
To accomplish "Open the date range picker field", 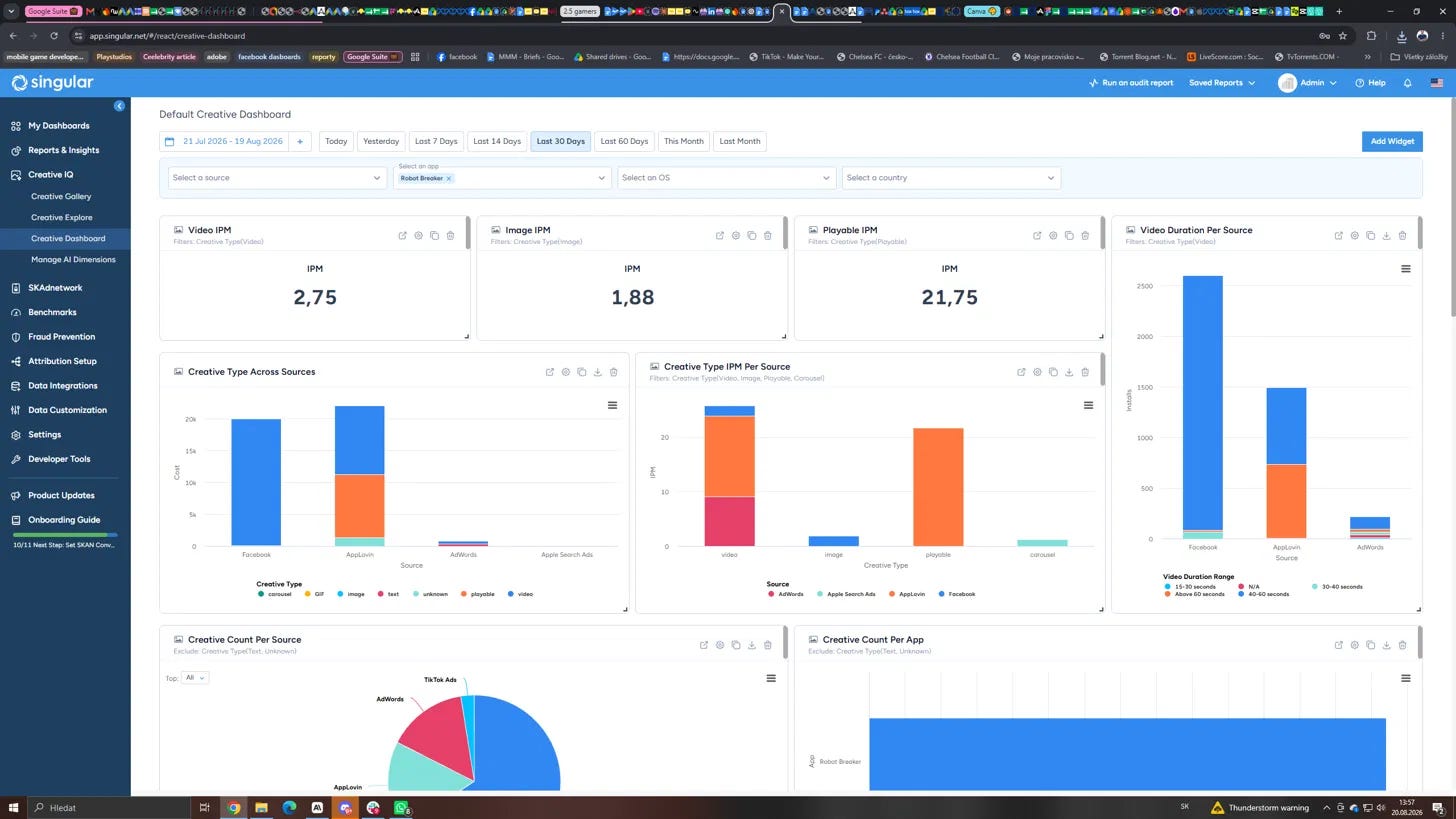I will coord(224,142).
